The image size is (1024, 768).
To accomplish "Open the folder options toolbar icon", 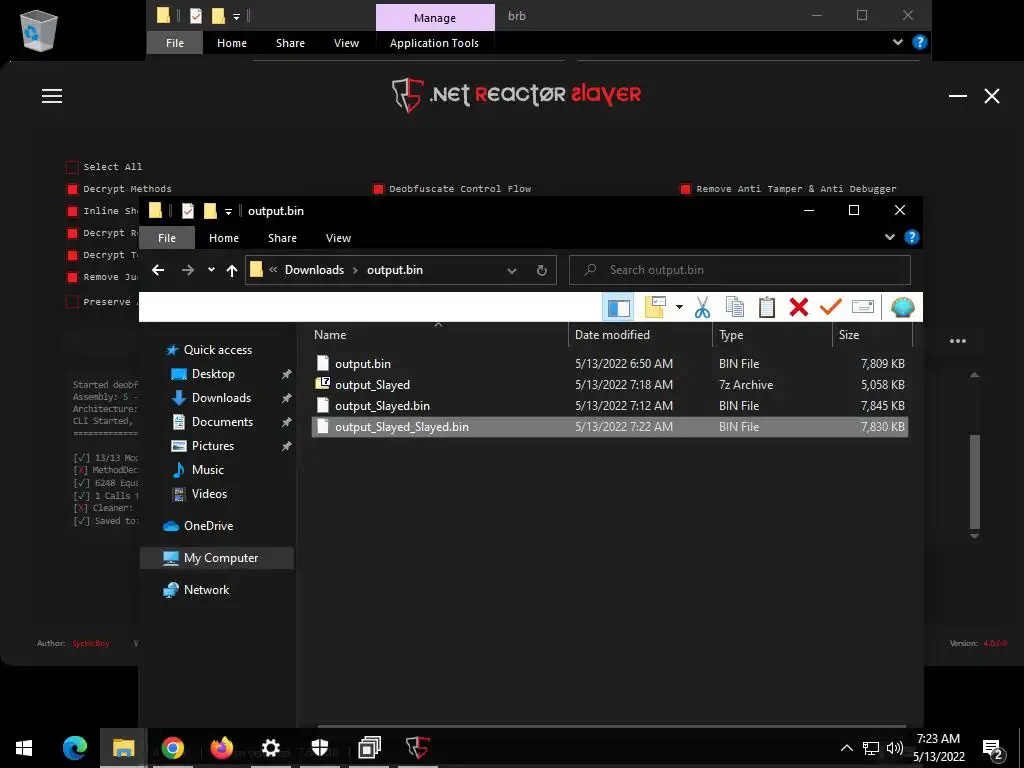I will [655, 307].
